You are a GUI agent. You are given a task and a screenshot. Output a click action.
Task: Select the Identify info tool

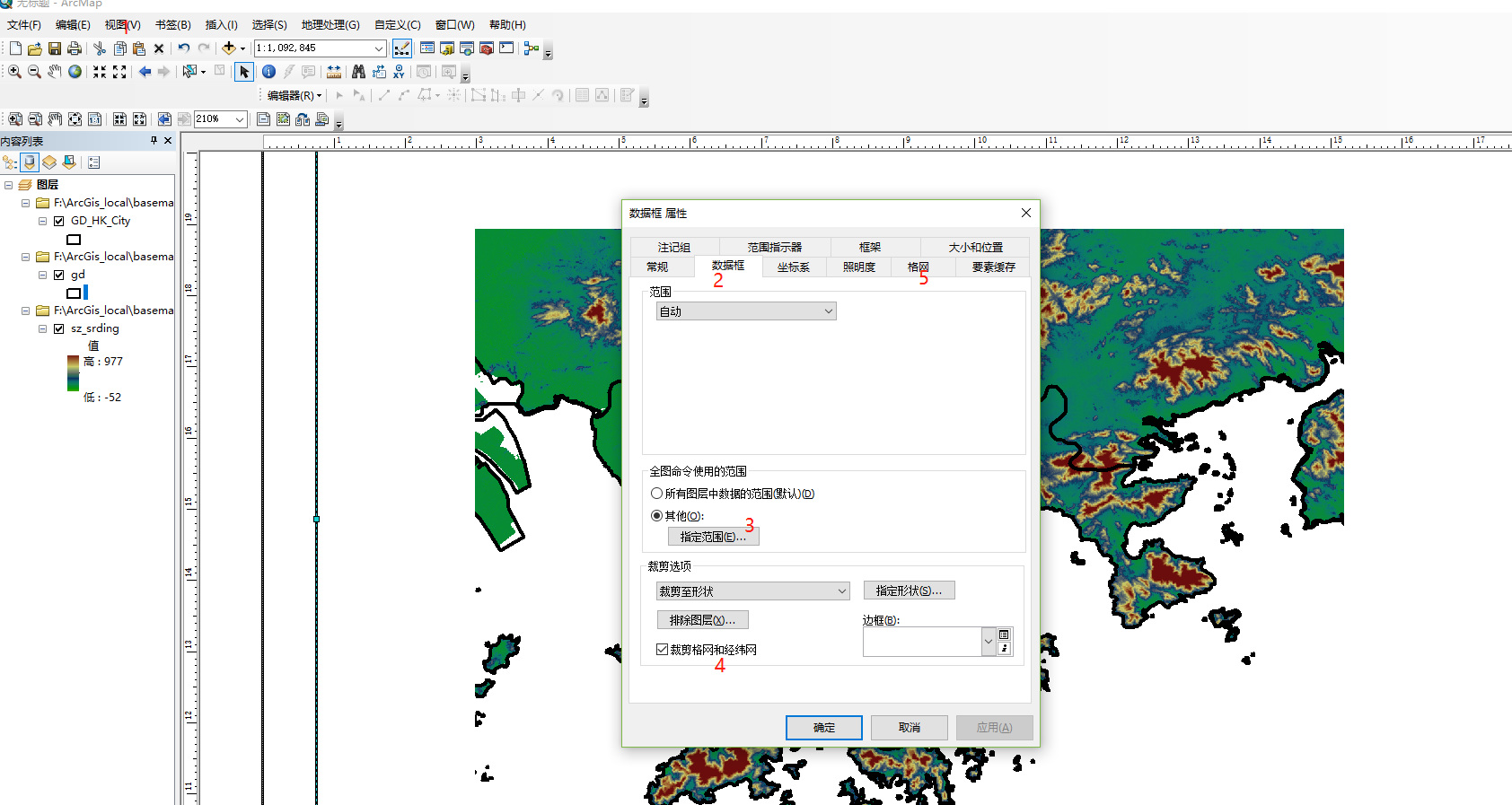(268, 72)
